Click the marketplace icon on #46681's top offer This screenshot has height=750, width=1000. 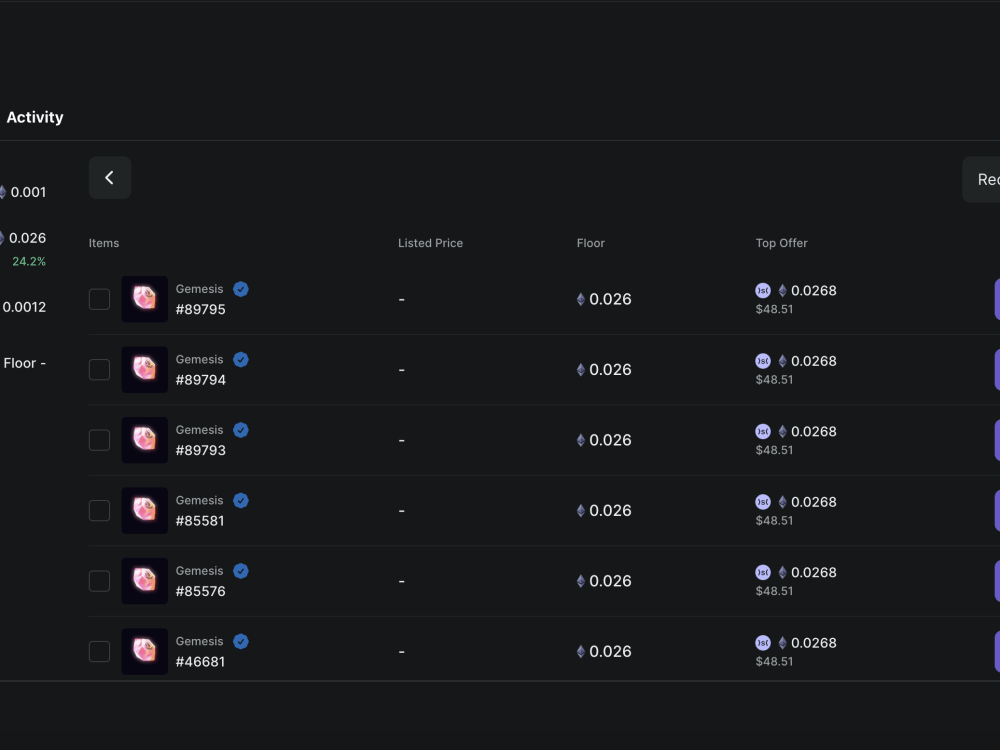[763, 643]
